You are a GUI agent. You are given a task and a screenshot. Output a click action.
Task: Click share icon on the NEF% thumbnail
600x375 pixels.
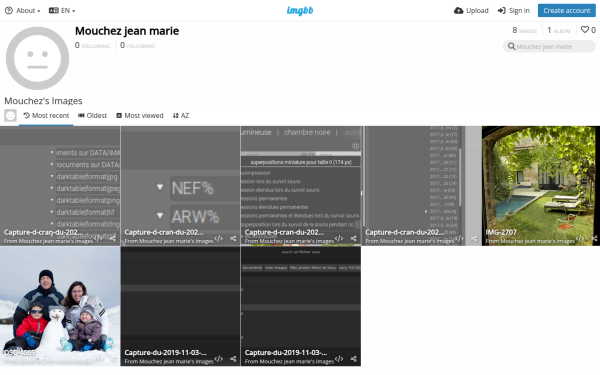(x=233, y=238)
